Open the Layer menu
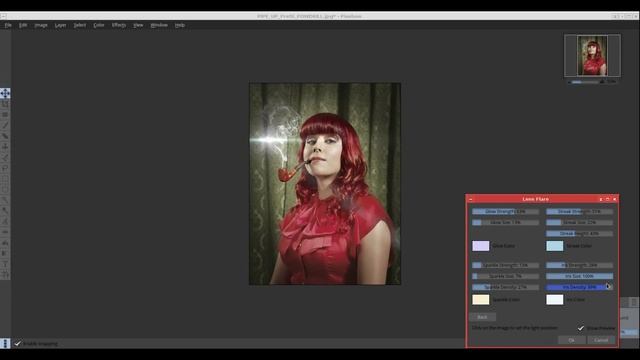This screenshot has width=640, height=360. (x=60, y=25)
